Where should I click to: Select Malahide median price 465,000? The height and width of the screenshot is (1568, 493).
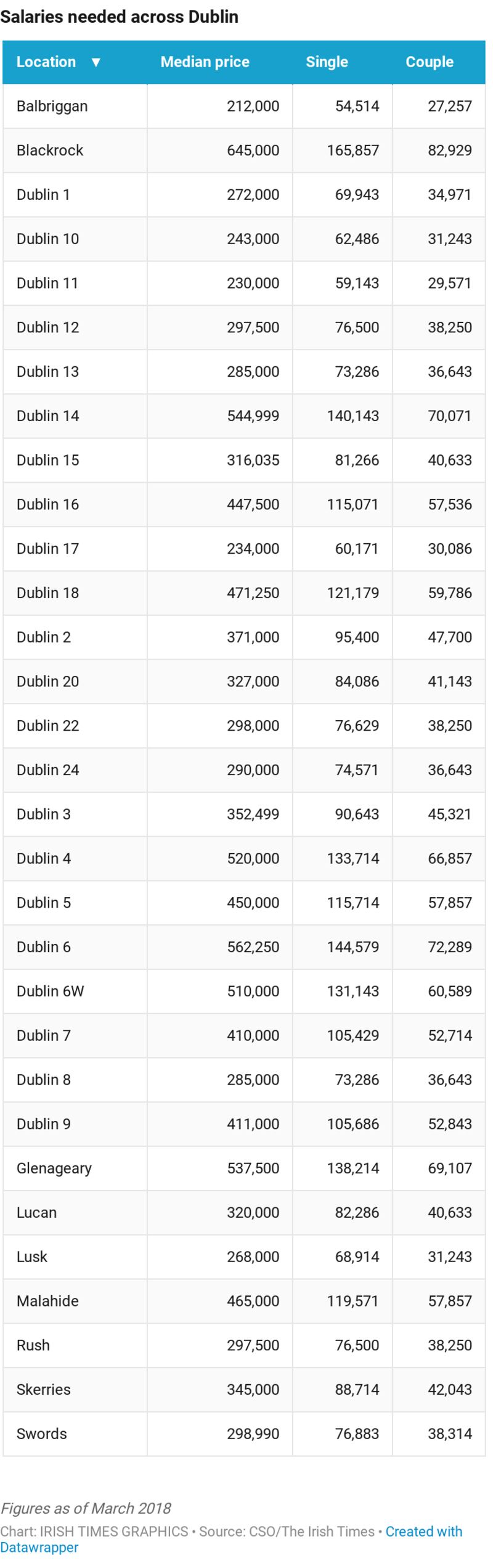tap(253, 1300)
